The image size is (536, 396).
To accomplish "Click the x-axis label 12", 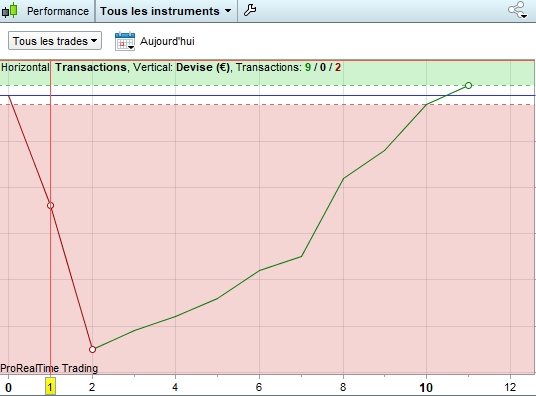I will [510, 387].
